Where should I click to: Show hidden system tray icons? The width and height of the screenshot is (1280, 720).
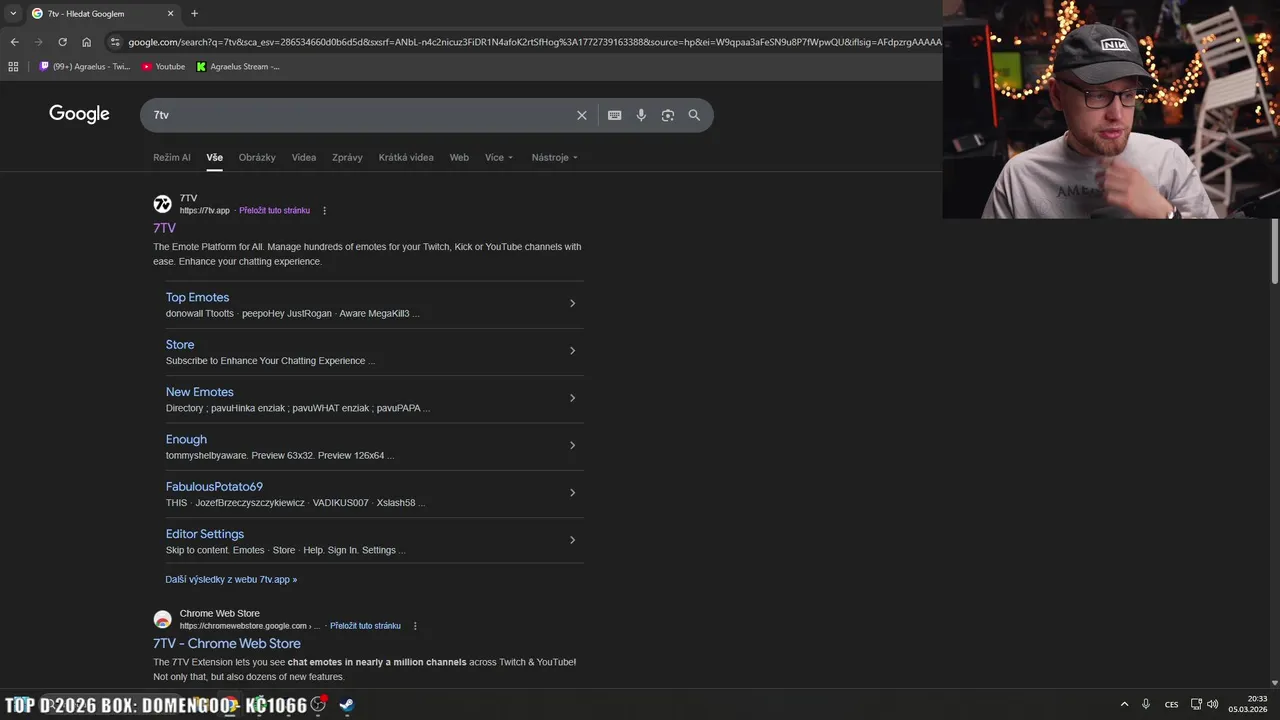tap(1124, 704)
